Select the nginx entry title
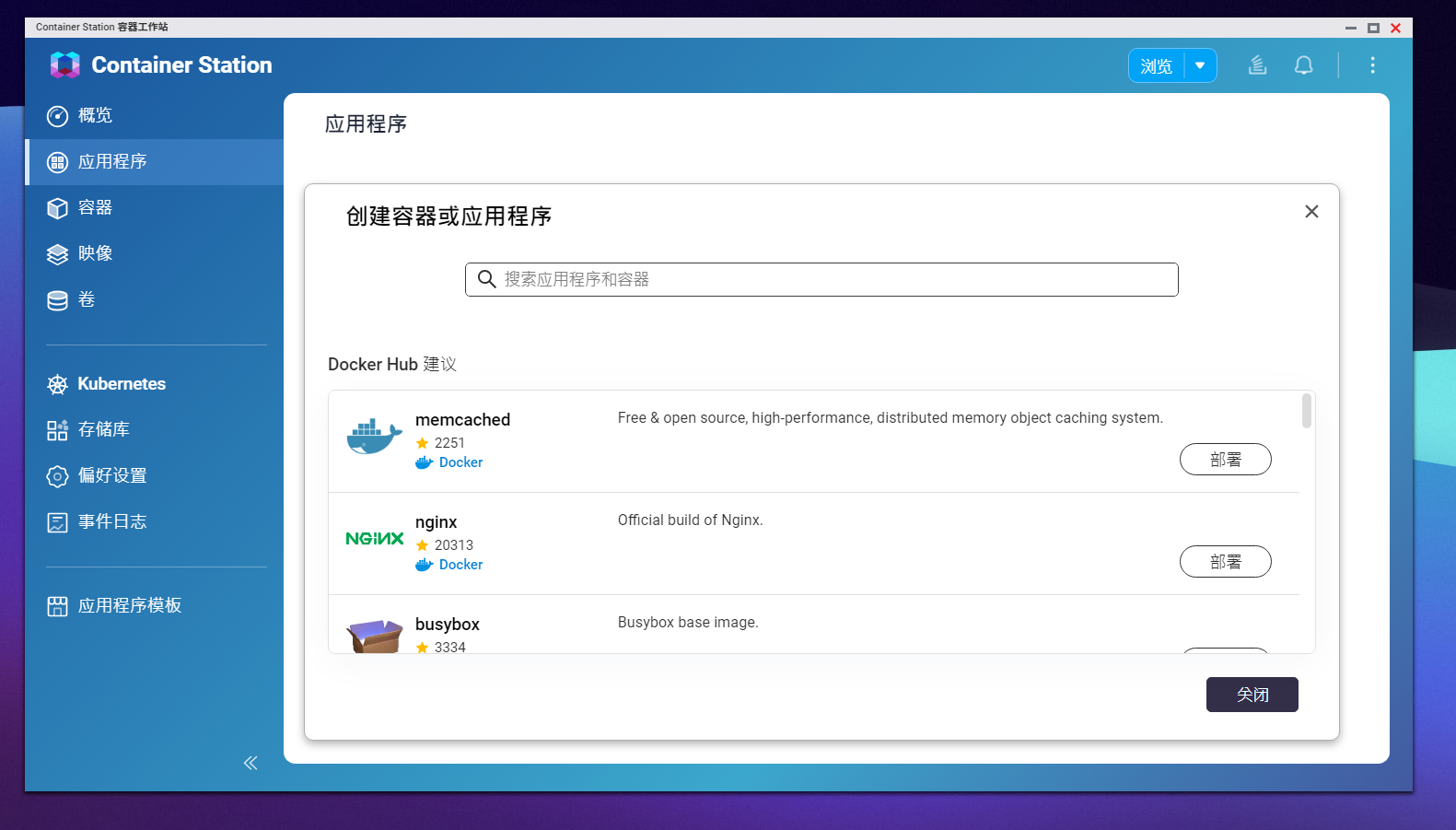This screenshot has height=830, width=1456. click(x=436, y=522)
